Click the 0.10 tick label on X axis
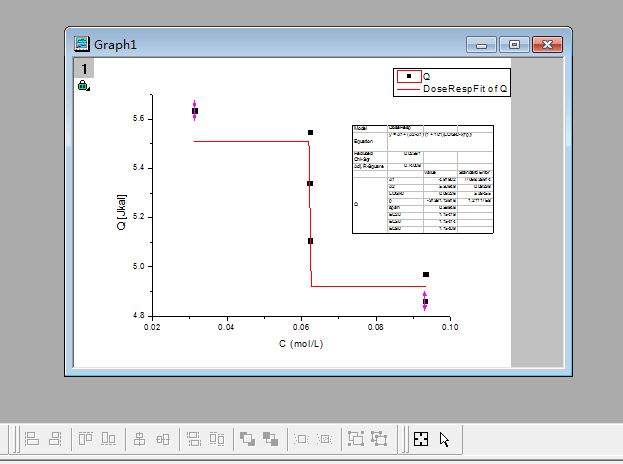This screenshot has width=623, height=464. 450,327
